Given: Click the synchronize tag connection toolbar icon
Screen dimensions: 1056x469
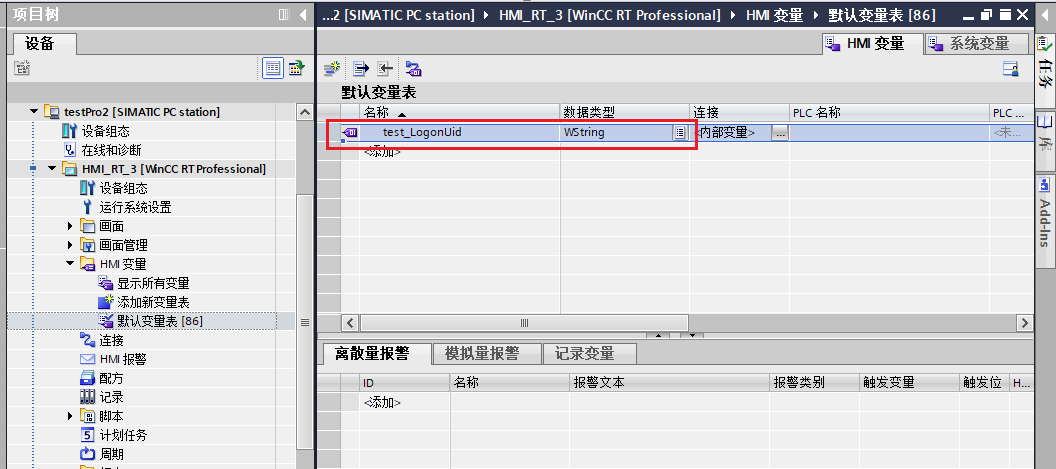Looking at the screenshot, I should (413, 68).
